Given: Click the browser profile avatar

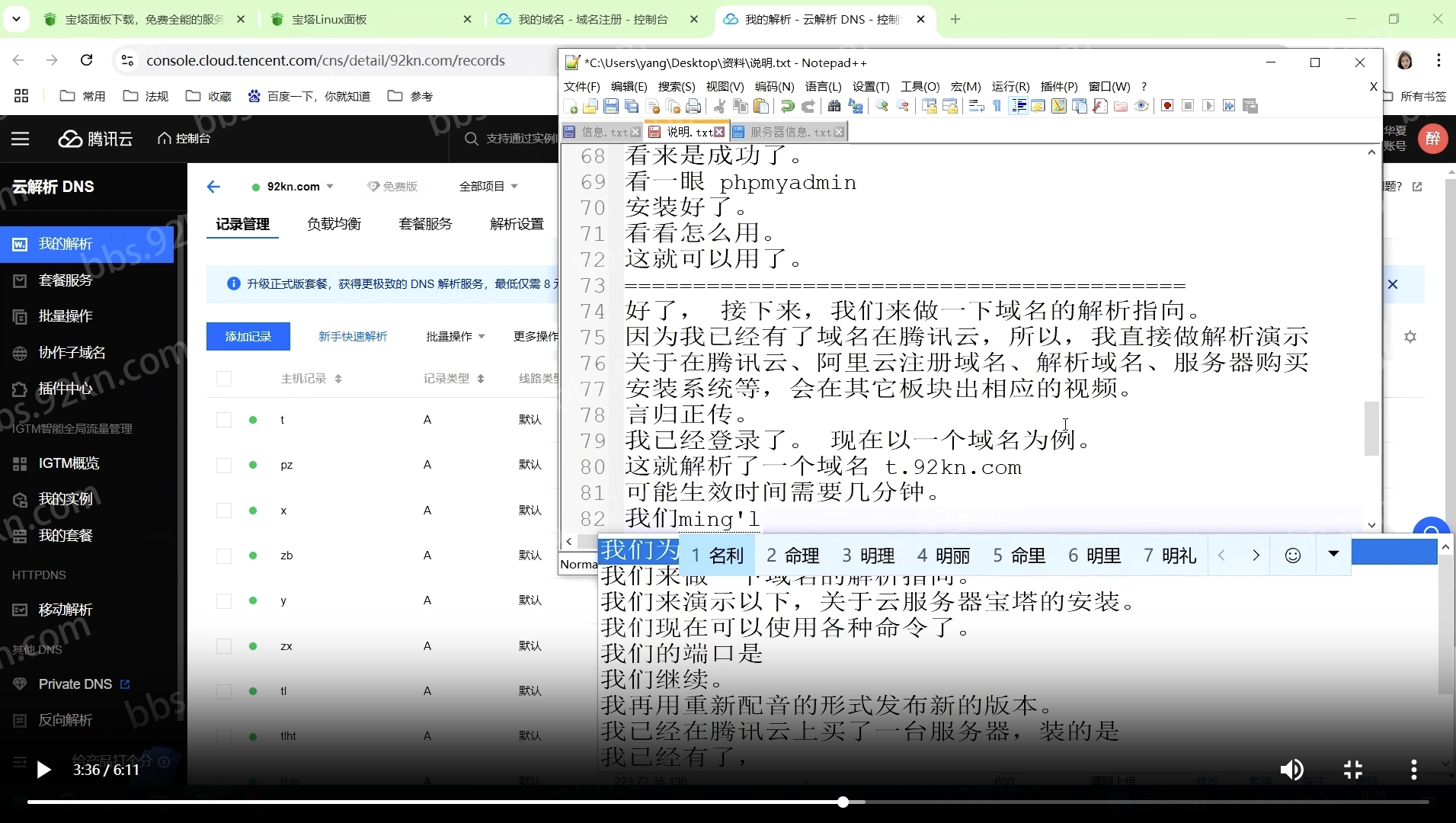Looking at the screenshot, I should [1405, 60].
